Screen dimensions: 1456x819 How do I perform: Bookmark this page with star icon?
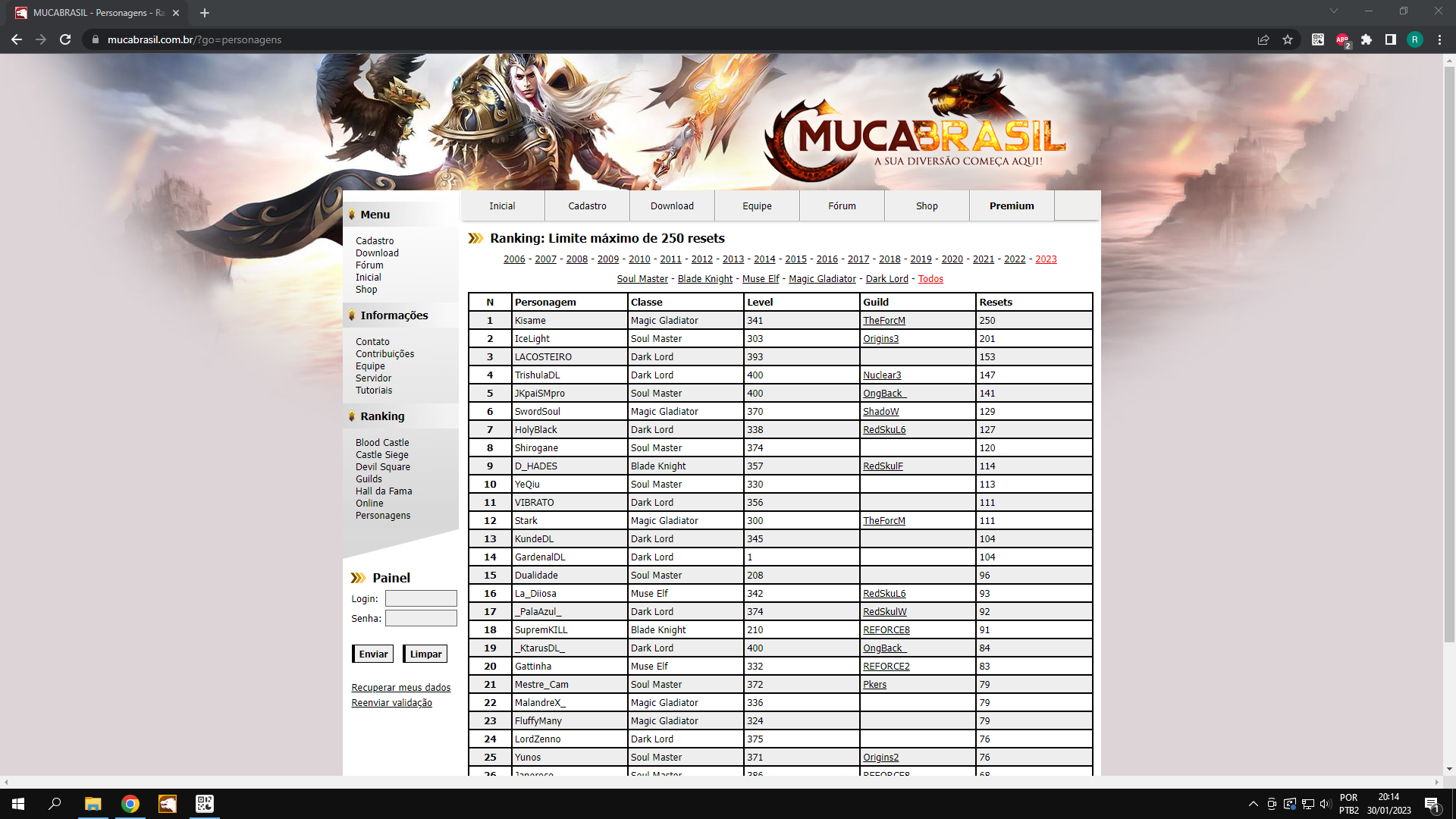(1288, 39)
